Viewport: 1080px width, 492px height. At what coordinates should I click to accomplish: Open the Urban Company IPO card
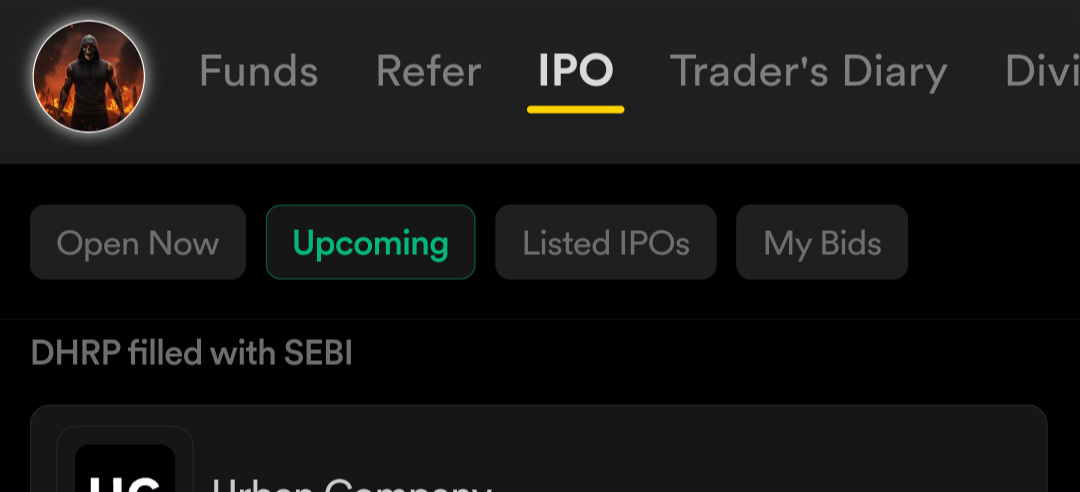539,449
